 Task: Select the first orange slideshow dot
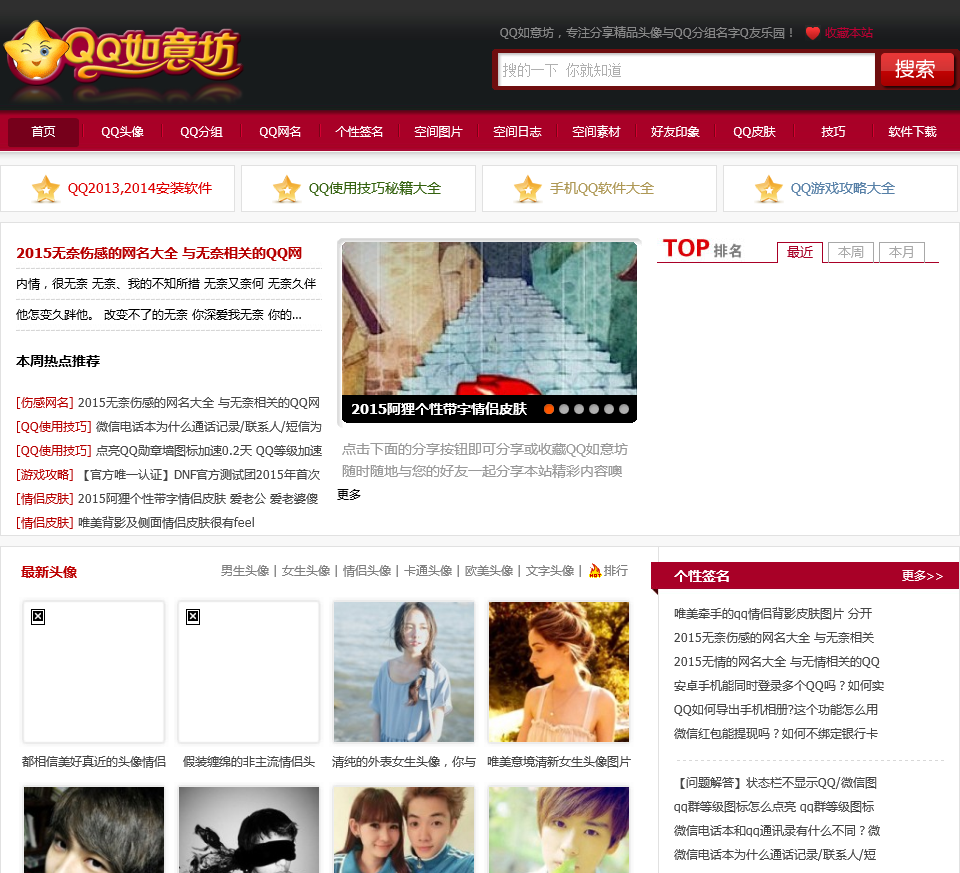click(x=549, y=409)
